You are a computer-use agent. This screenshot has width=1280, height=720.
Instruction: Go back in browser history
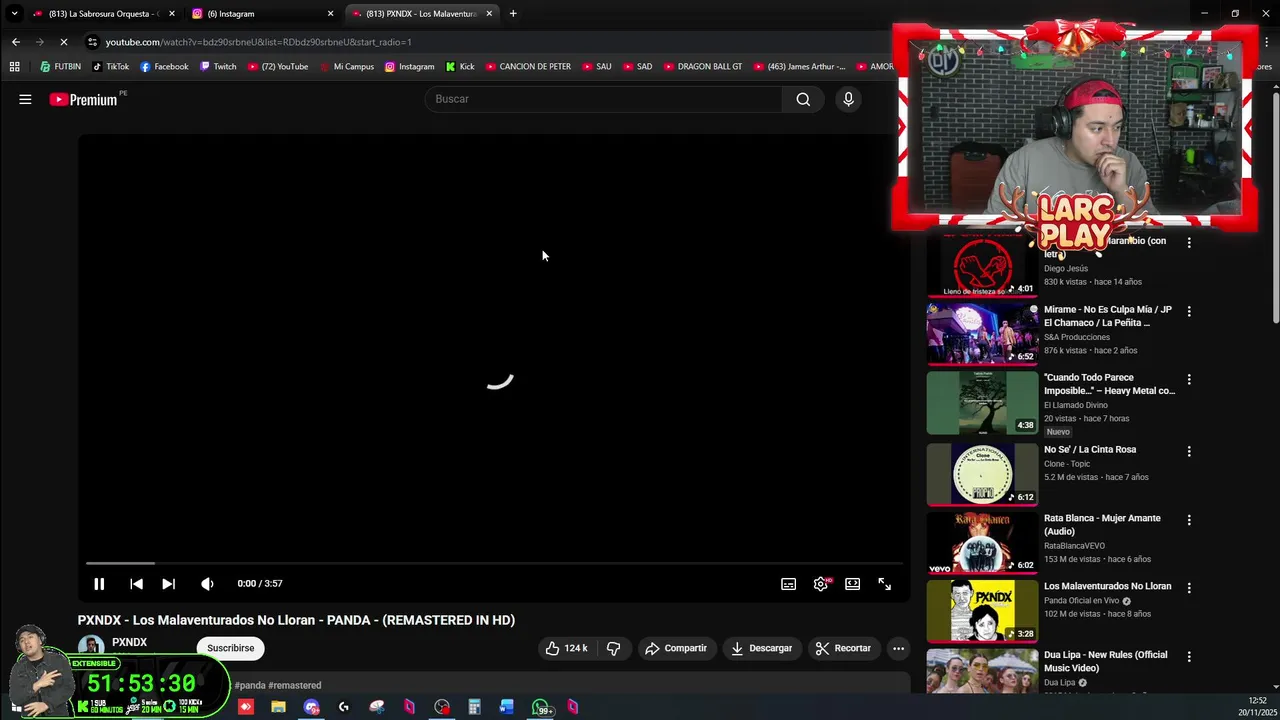pyautogui.click(x=16, y=42)
